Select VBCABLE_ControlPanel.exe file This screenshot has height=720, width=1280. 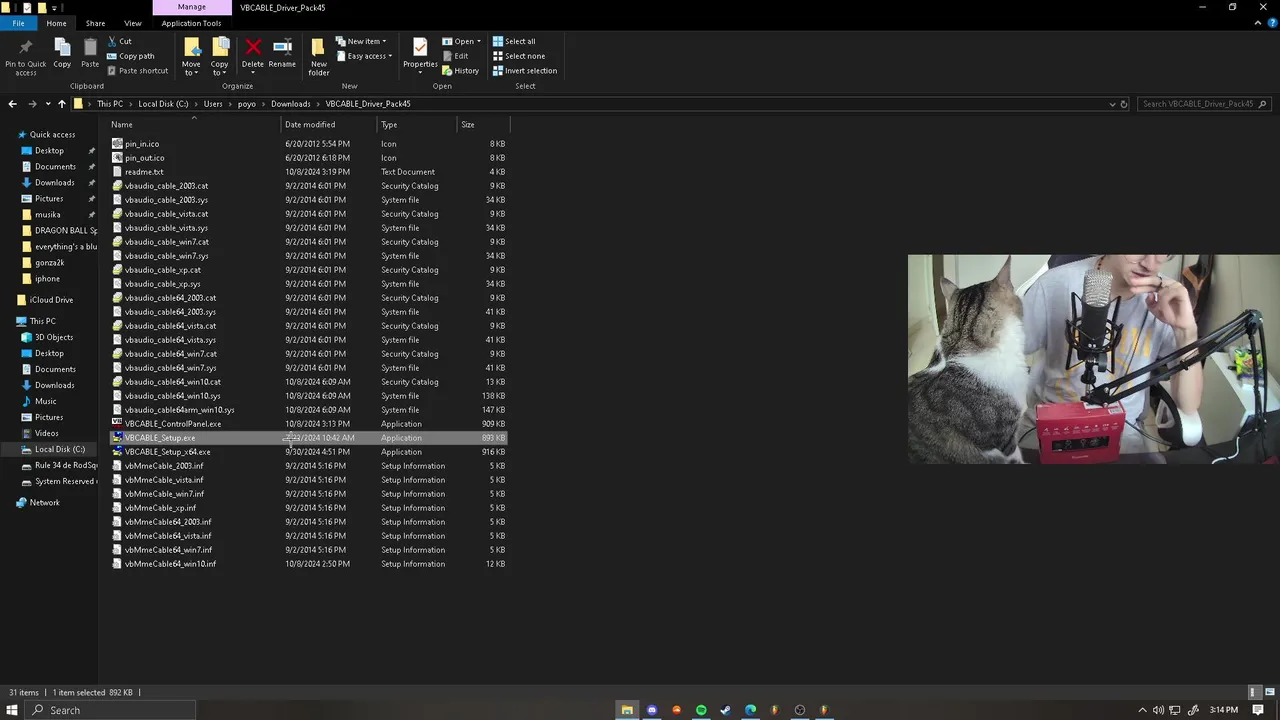click(x=173, y=424)
